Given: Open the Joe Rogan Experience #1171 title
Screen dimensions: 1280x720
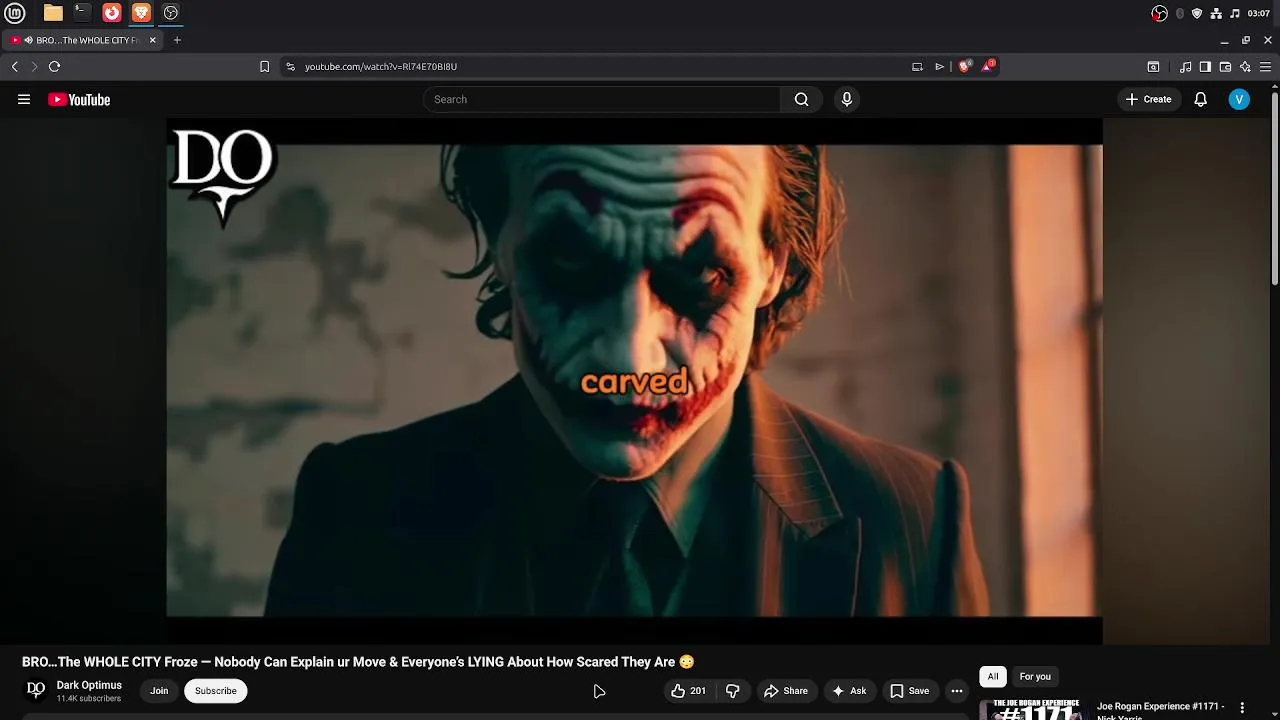Looking at the screenshot, I should (1160, 711).
